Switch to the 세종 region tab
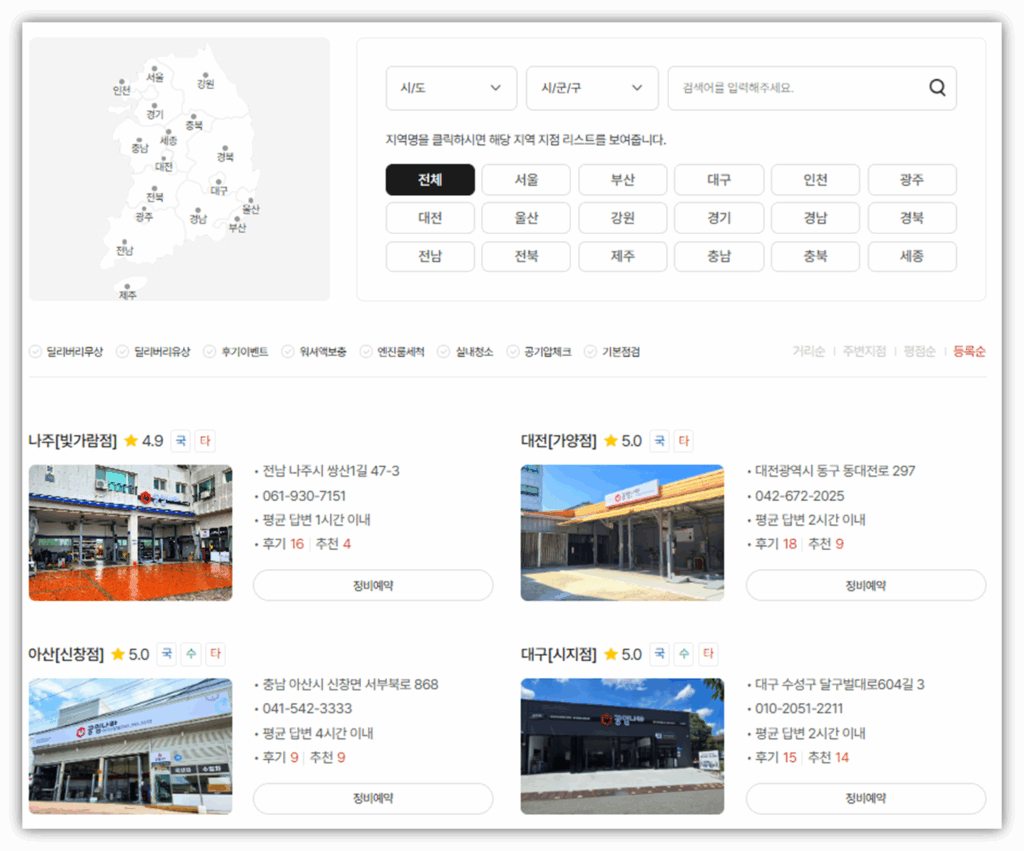Image resolution: width=1024 pixels, height=851 pixels. point(912,256)
